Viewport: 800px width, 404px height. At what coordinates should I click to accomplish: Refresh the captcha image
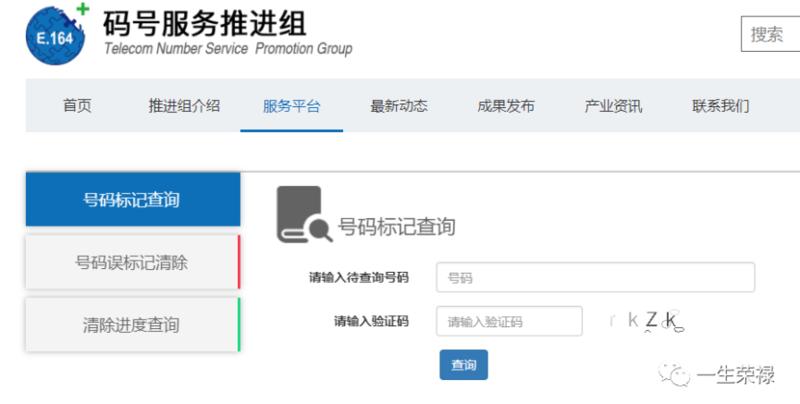point(647,321)
